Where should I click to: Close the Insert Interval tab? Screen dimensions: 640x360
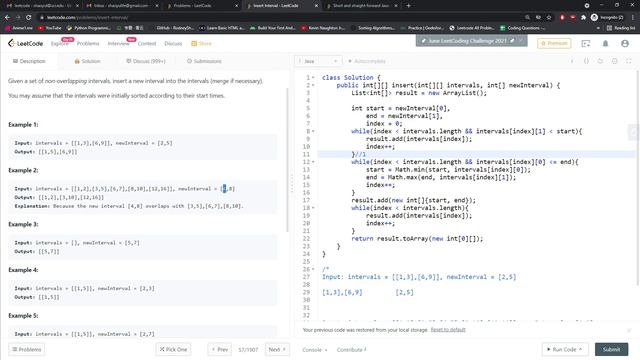pyautogui.click(x=316, y=6)
